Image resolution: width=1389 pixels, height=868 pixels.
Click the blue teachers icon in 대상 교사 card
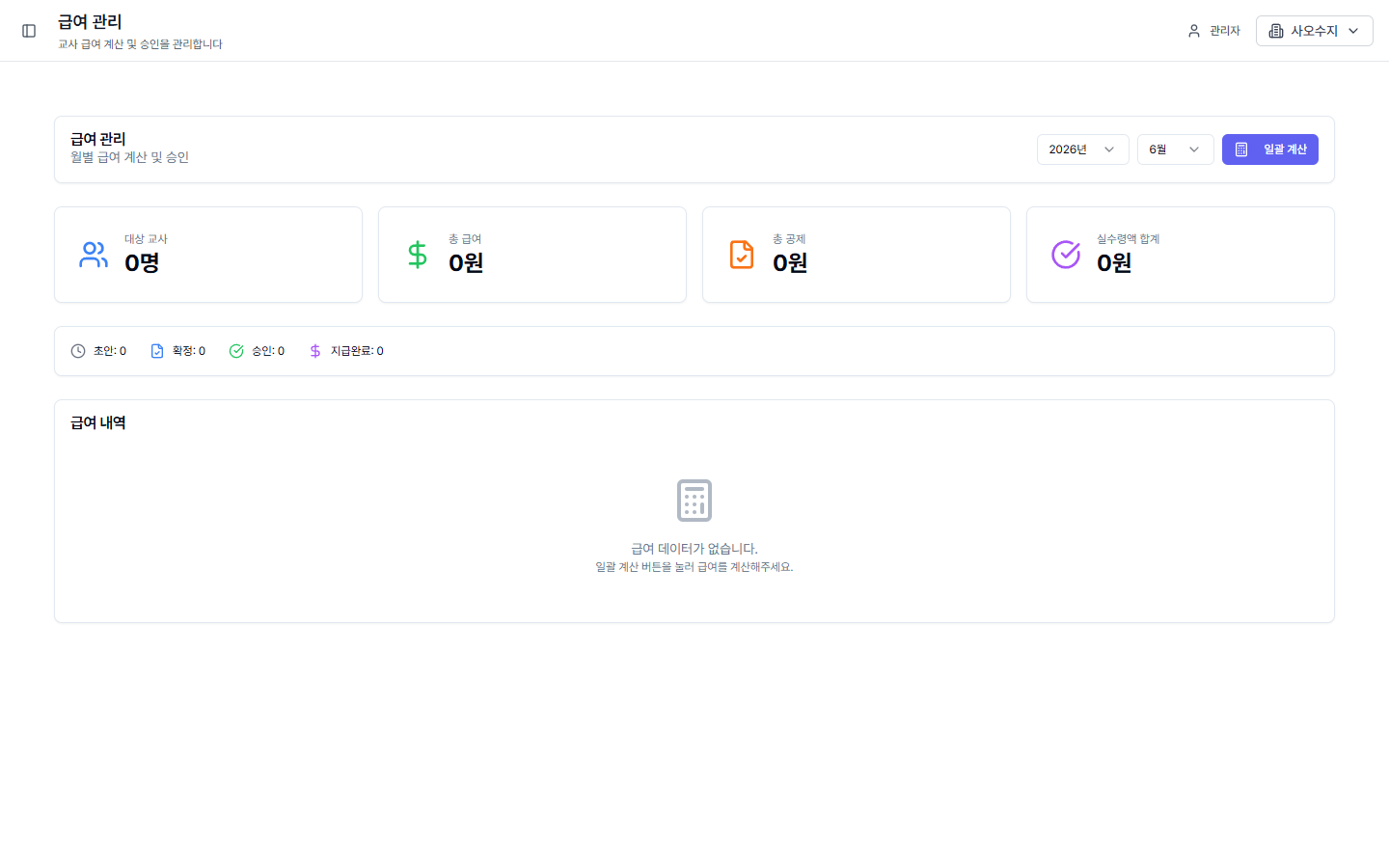94,255
